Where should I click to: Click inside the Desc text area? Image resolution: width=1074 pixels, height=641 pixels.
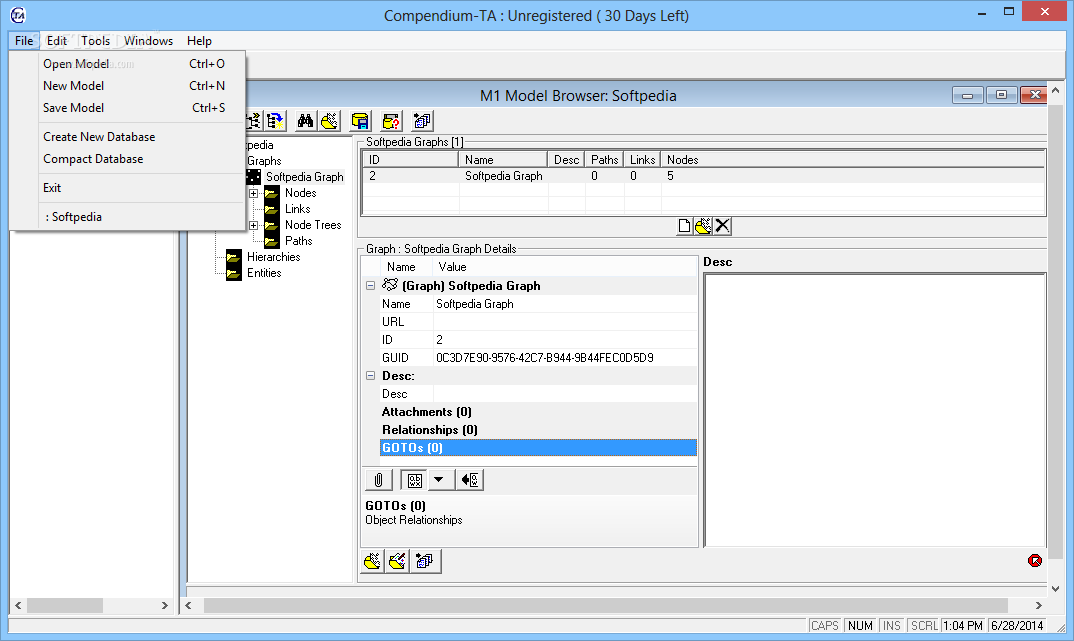tap(875, 410)
